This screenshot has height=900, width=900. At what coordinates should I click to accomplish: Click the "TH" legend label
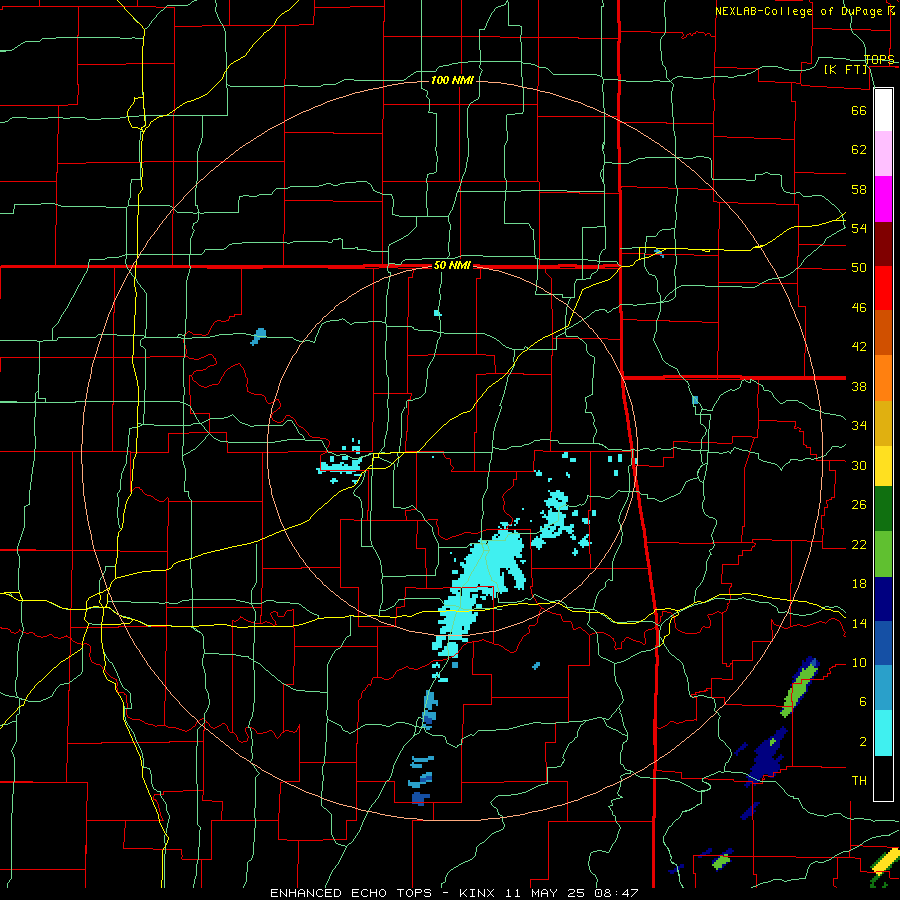click(859, 781)
